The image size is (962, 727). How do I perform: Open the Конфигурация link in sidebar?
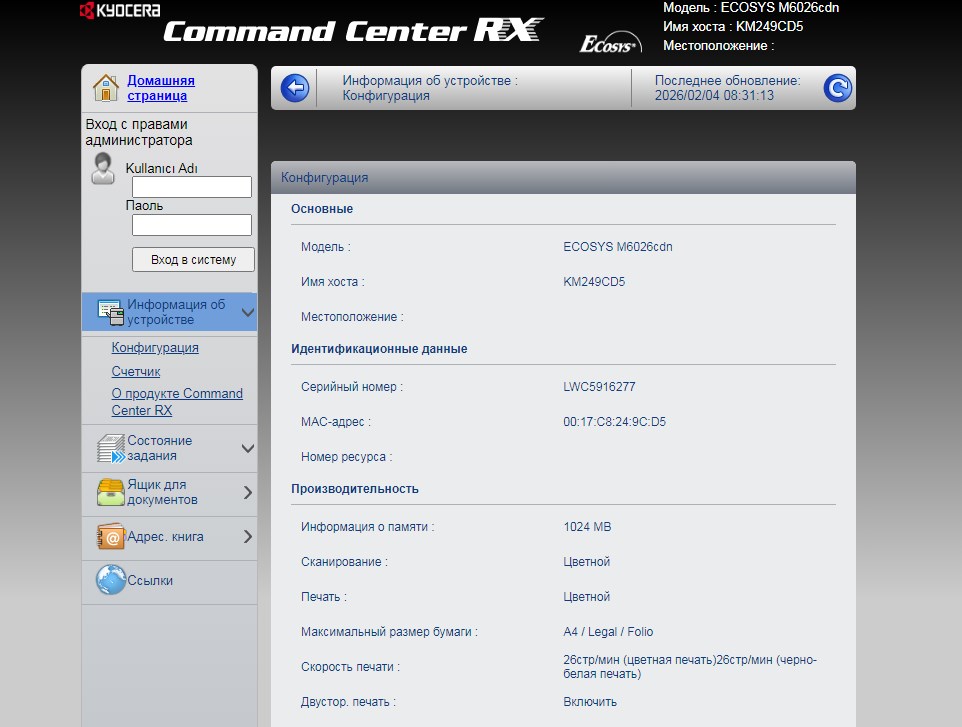(x=155, y=348)
